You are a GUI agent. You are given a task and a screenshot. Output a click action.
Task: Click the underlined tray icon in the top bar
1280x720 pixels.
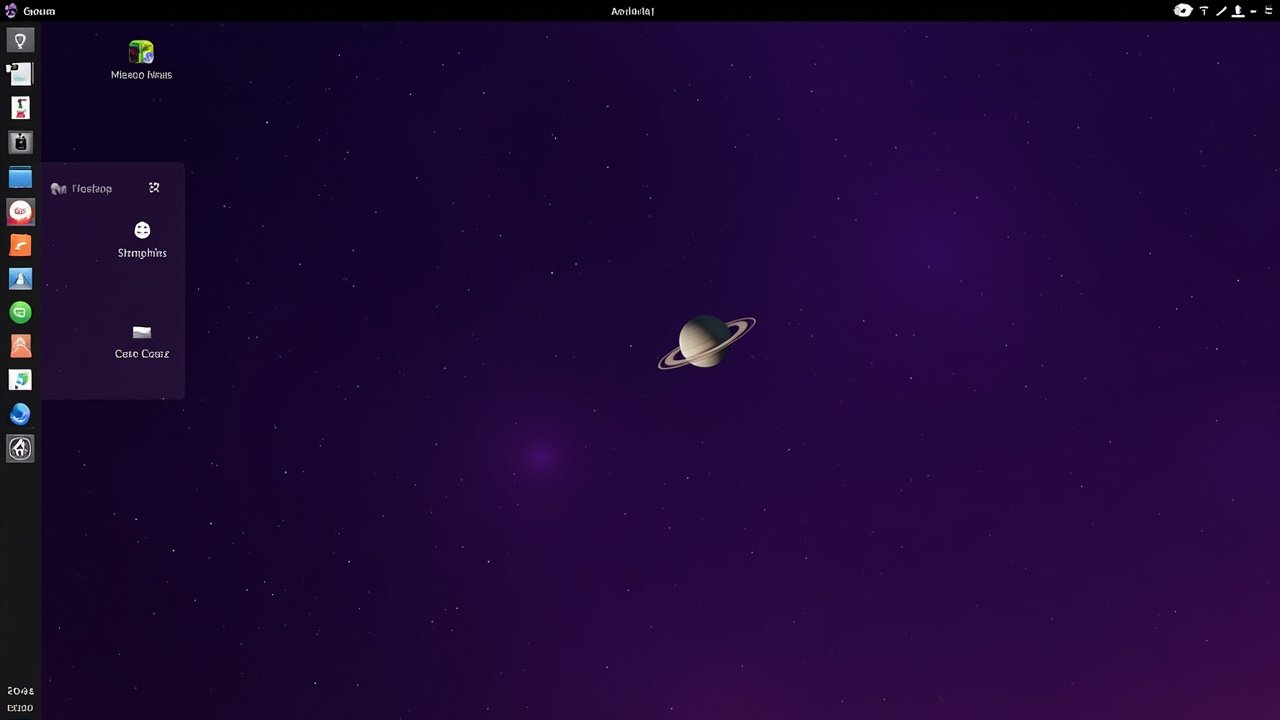1238,11
